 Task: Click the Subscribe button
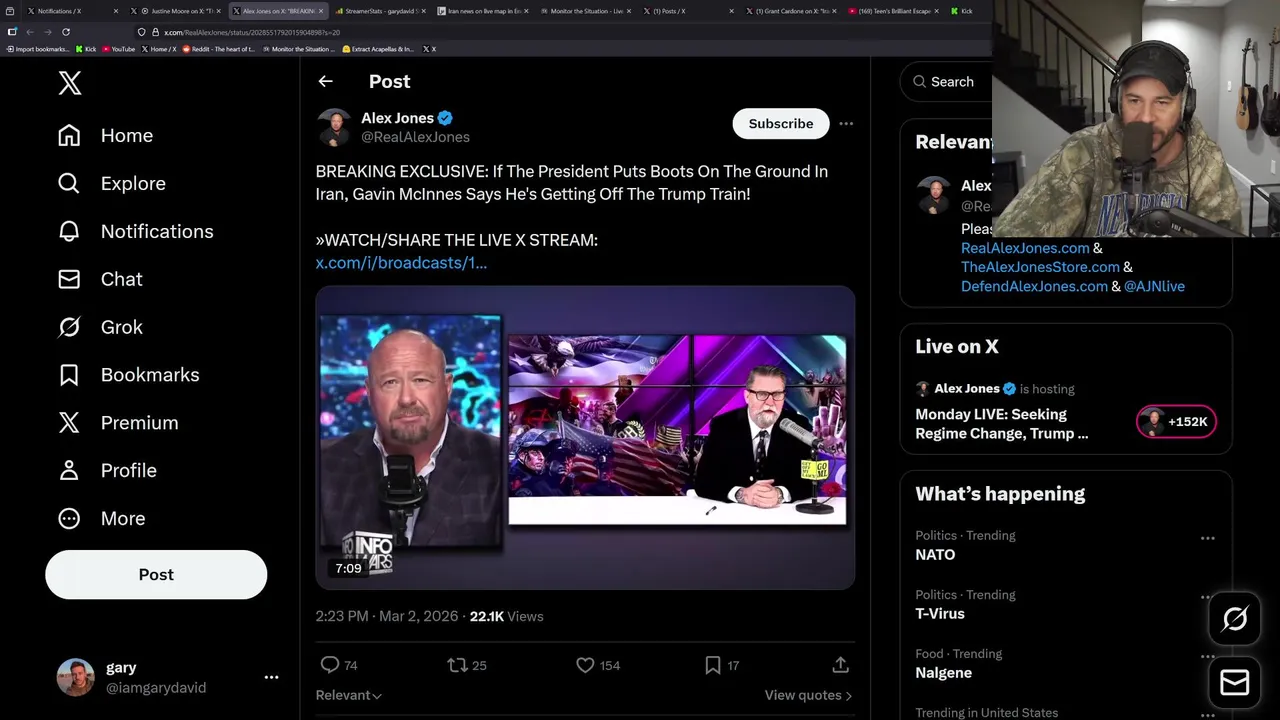click(x=781, y=123)
